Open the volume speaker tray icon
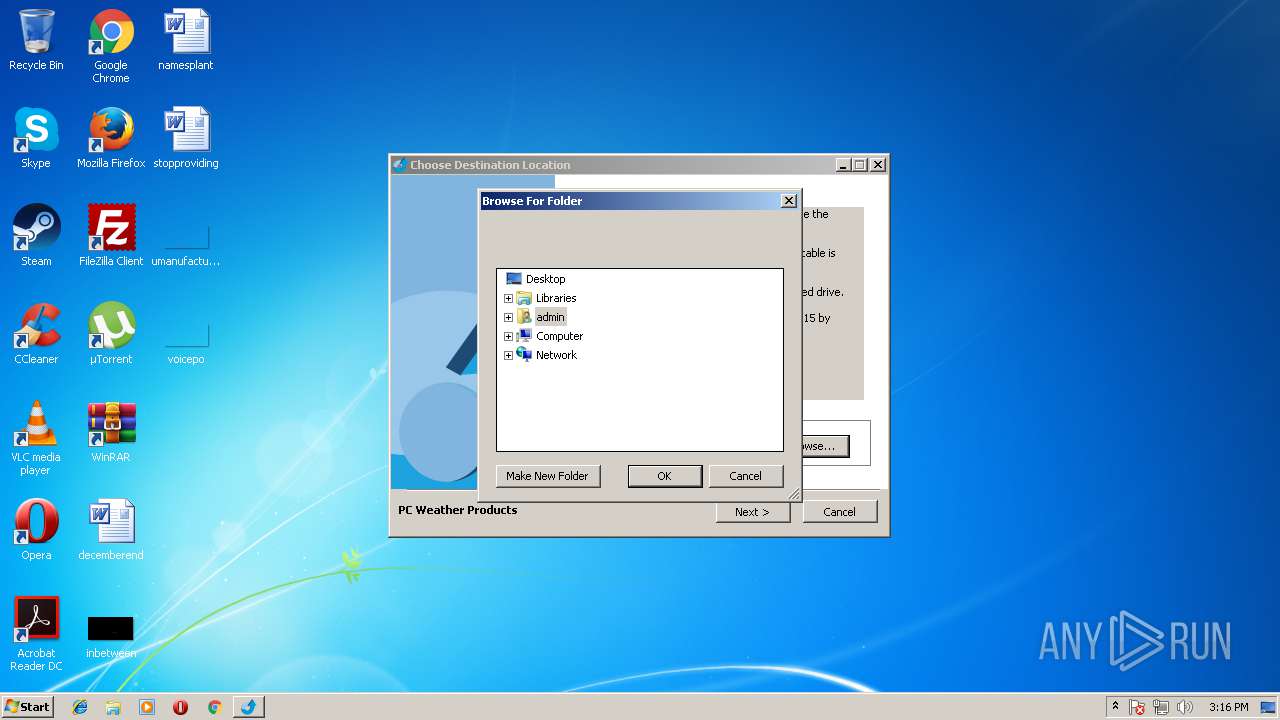Screen dimensions: 1280x720 (1185, 707)
